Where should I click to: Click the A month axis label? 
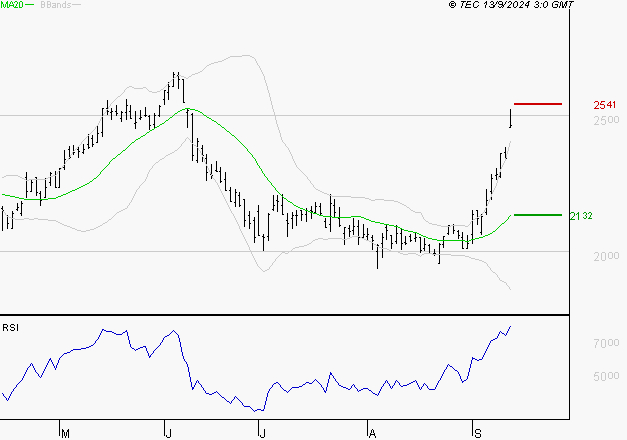(x=372, y=434)
